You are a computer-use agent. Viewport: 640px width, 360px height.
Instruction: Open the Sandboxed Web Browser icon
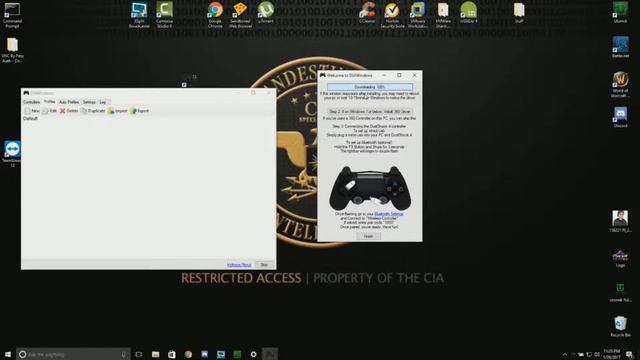click(x=240, y=15)
